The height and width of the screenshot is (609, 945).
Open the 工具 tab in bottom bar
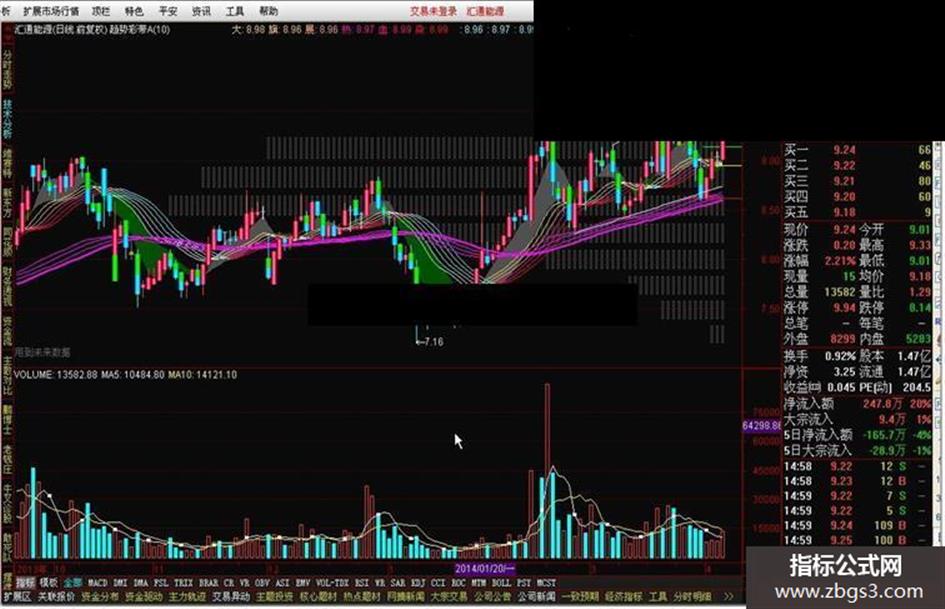[x=658, y=596]
